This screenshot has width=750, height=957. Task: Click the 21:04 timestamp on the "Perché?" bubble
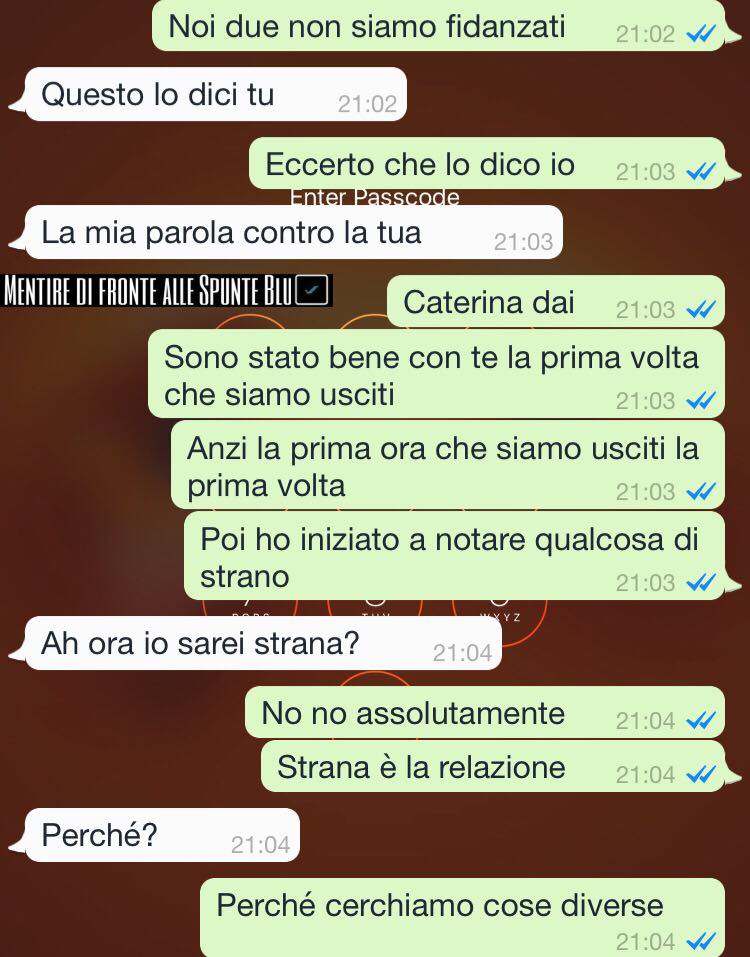tap(261, 845)
